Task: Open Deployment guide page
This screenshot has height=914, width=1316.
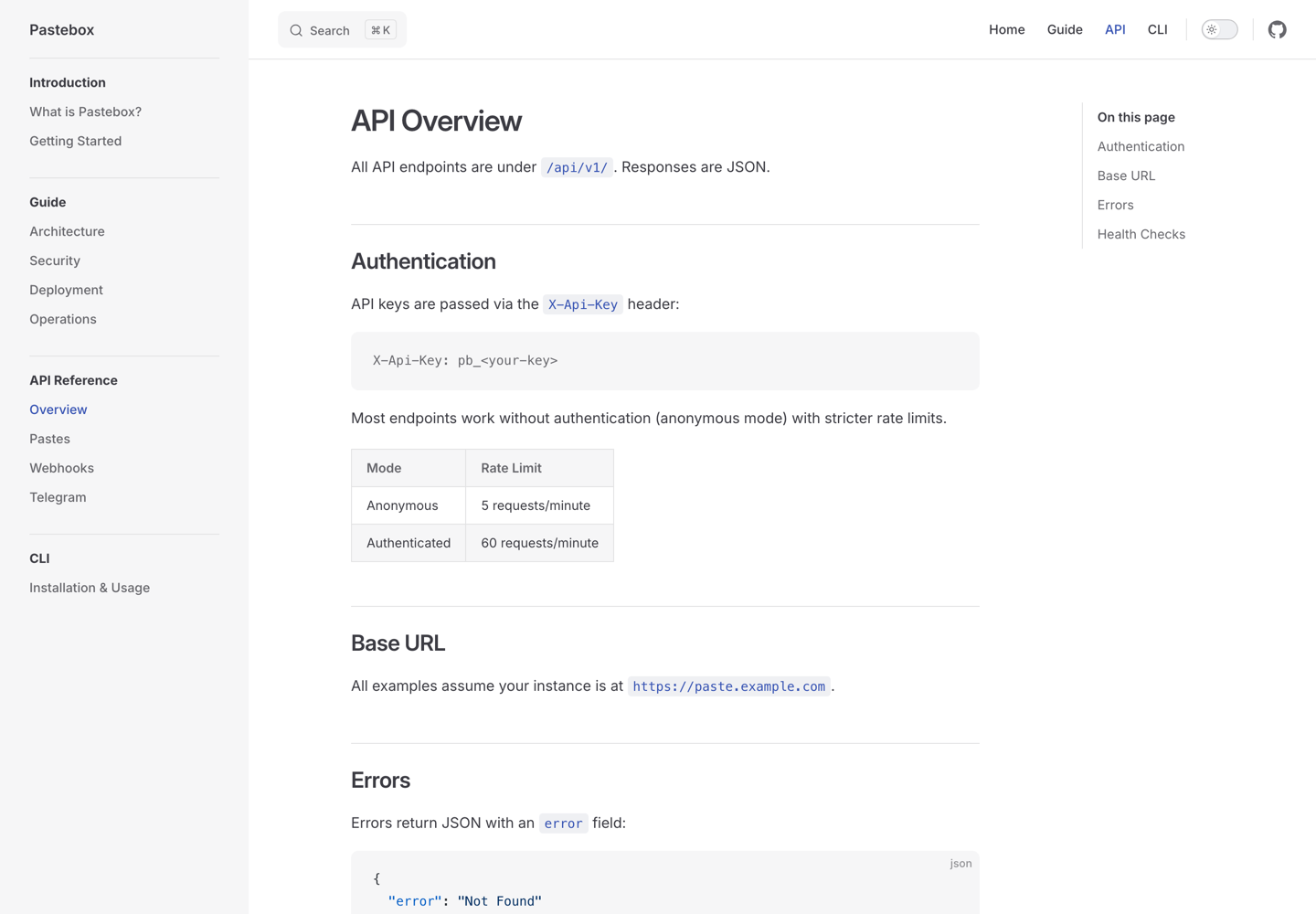Action: [66, 290]
